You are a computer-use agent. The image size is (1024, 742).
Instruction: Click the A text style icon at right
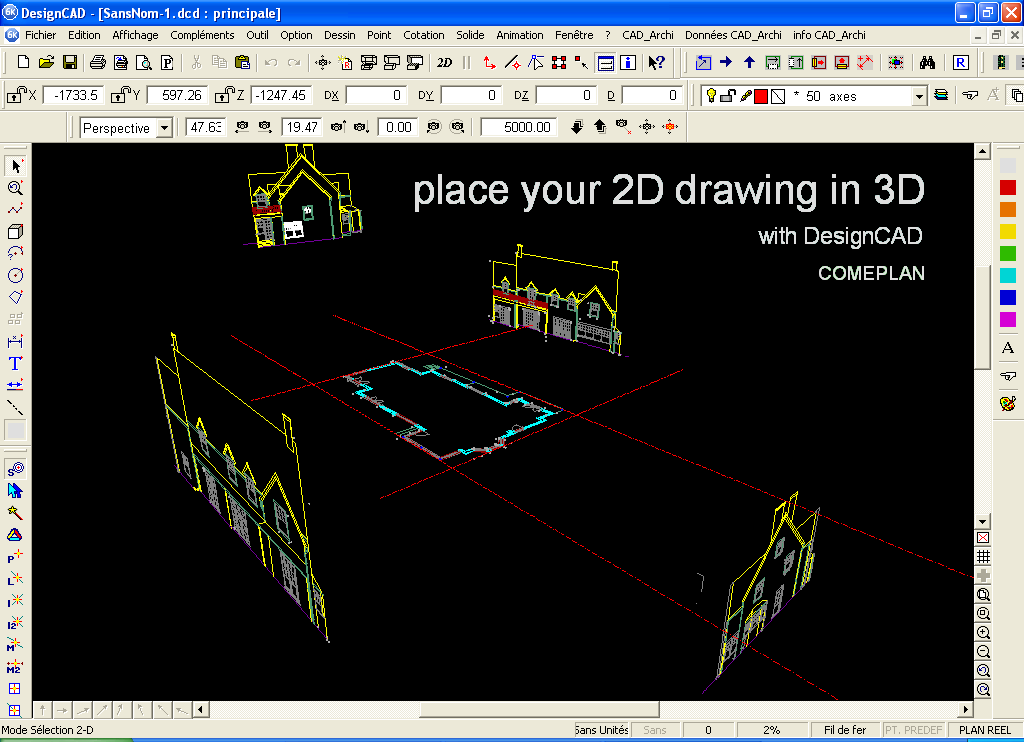[x=1008, y=348]
